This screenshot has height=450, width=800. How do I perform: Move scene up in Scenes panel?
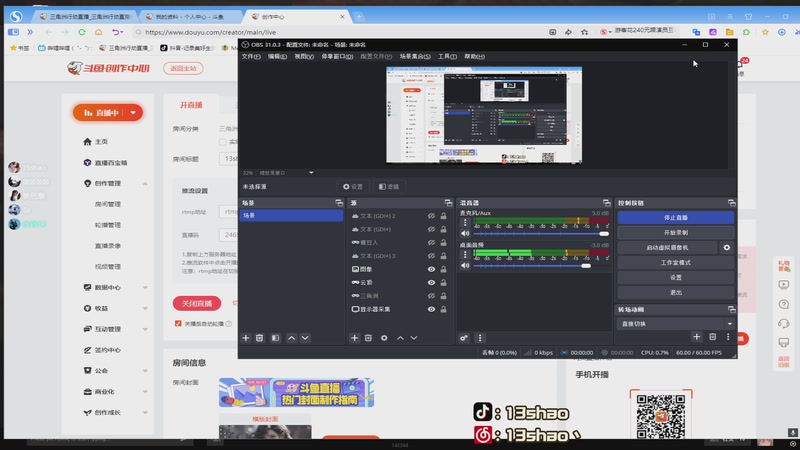pyautogui.click(x=291, y=338)
